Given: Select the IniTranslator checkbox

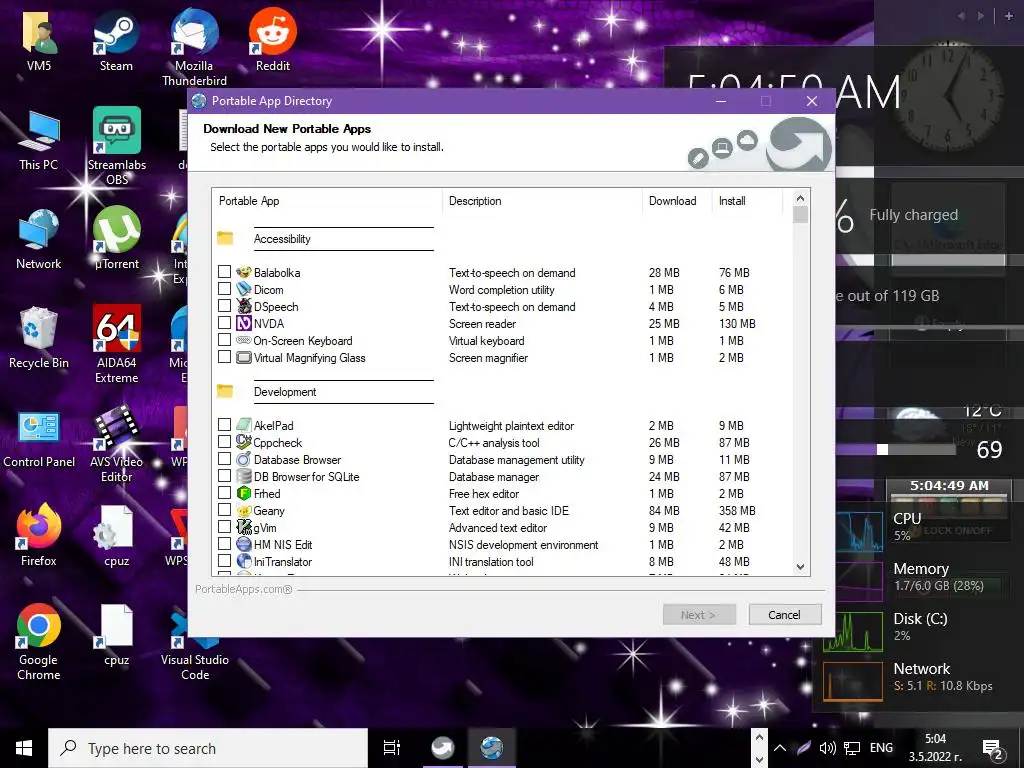Looking at the screenshot, I should pyautogui.click(x=224, y=560).
